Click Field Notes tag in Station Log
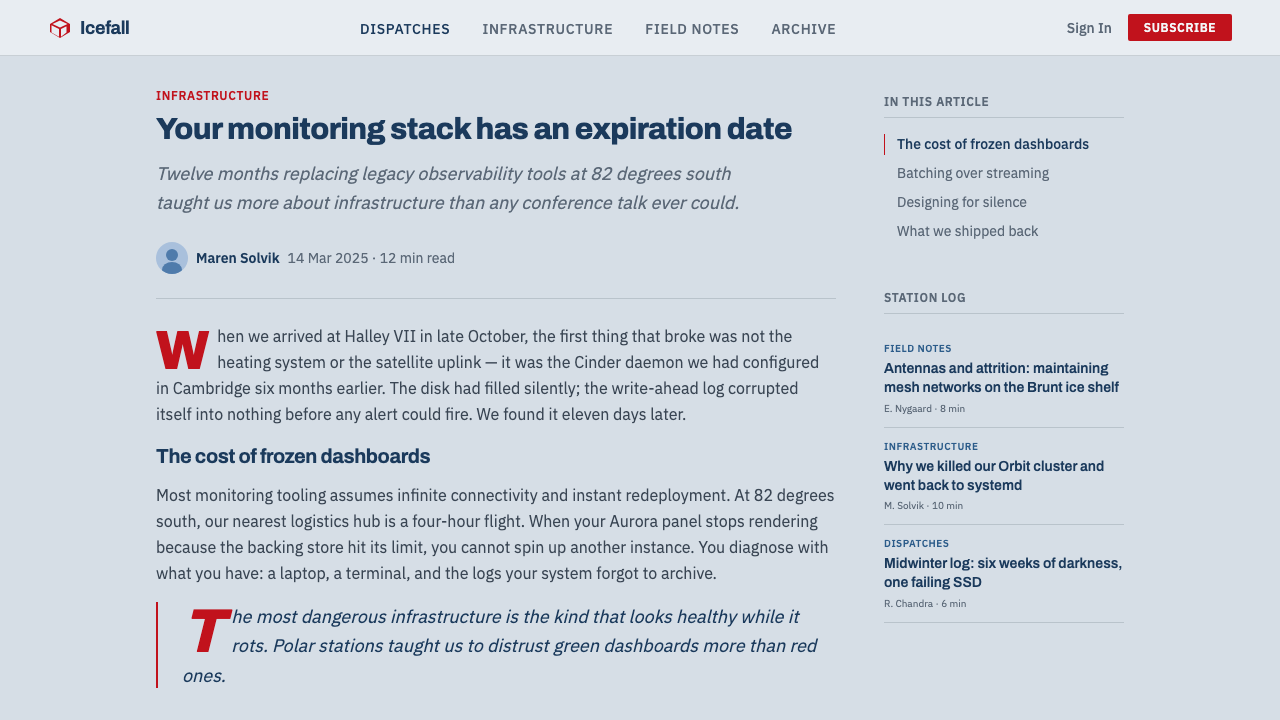 (x=918, y=349)
